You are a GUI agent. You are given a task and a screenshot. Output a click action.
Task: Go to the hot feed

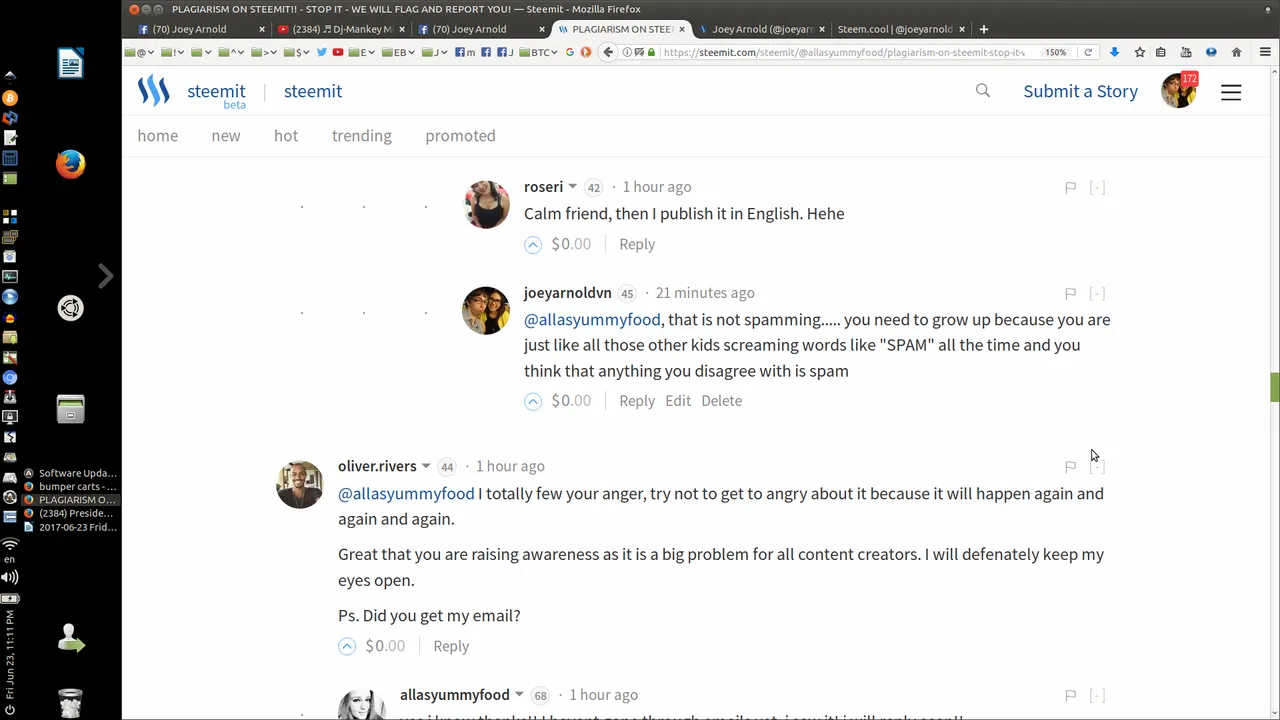[x=286, y=136]
